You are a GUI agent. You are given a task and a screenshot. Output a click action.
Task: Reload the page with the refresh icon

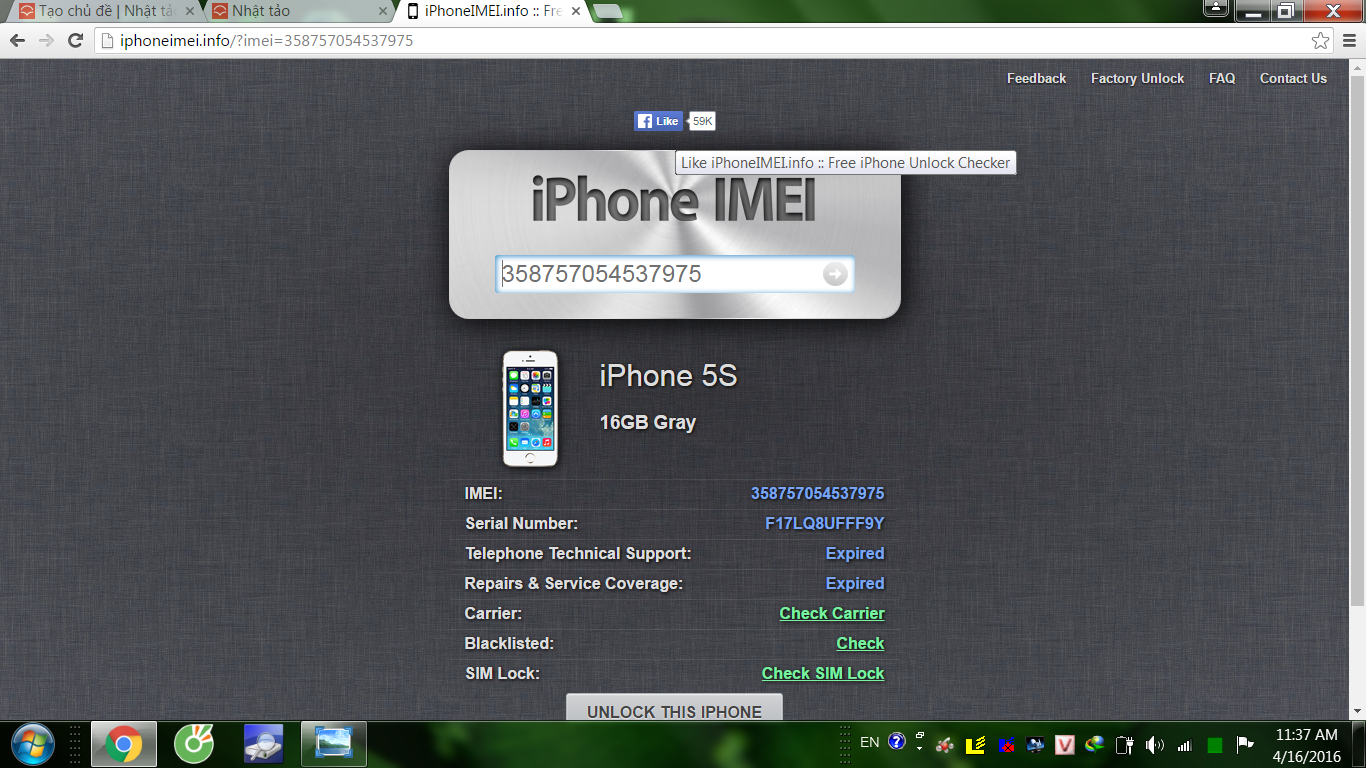(75, 41)
